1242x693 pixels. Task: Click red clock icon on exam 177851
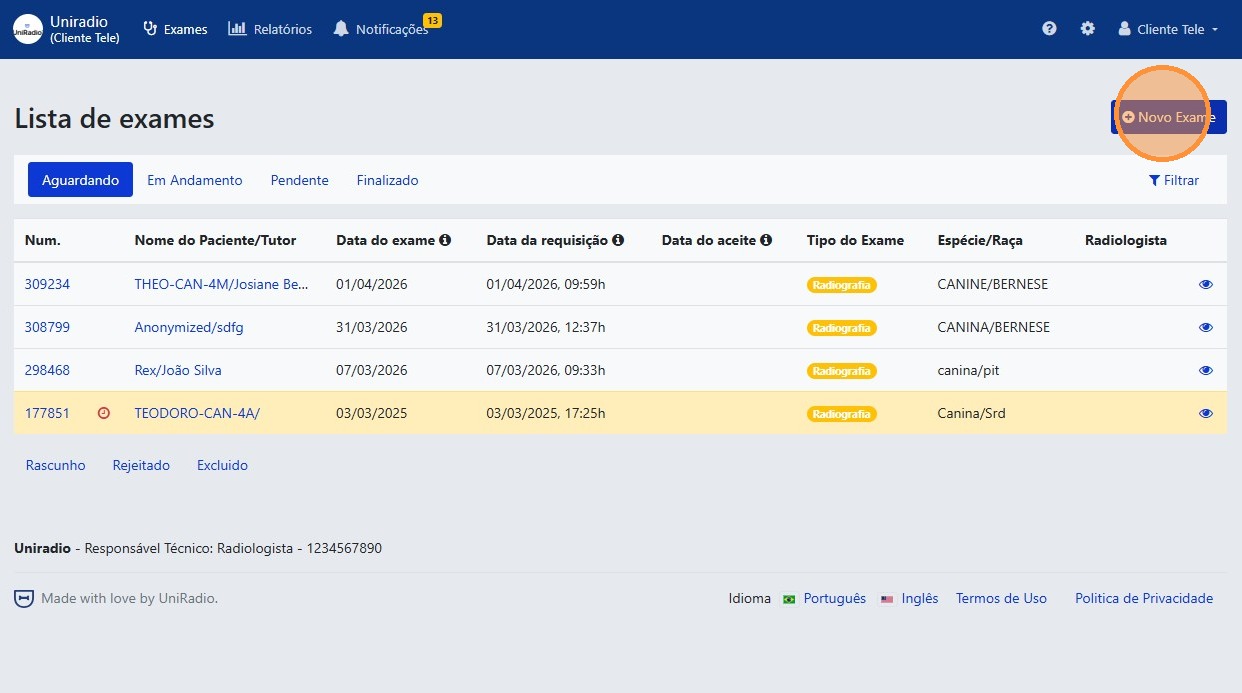click(104, 413)
